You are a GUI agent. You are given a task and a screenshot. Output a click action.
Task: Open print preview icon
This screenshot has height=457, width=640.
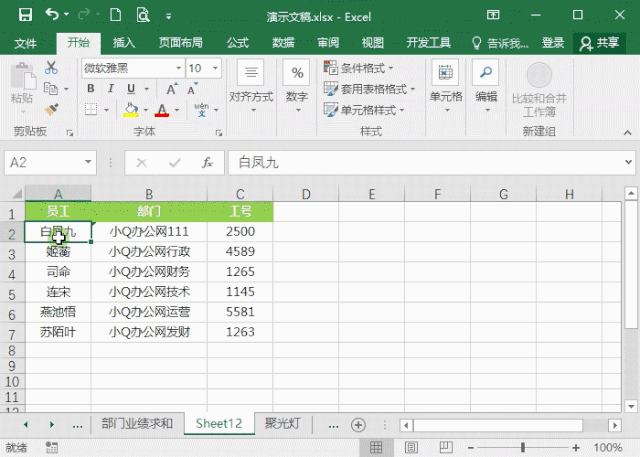(143, 15)
